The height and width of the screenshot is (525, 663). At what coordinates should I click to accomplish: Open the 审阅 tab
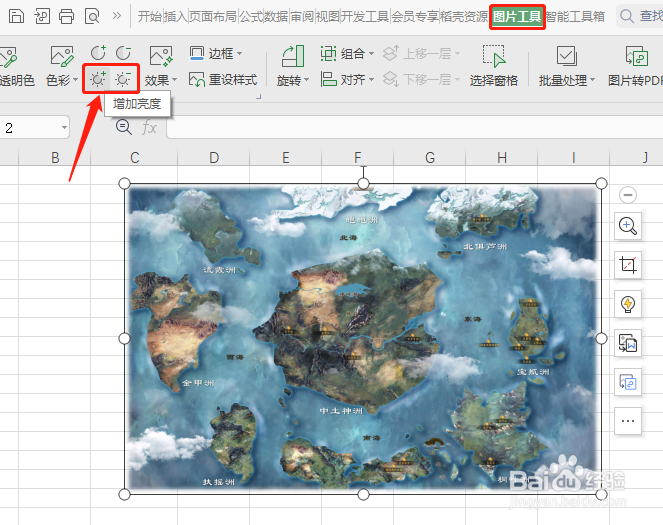pos(302,16)
